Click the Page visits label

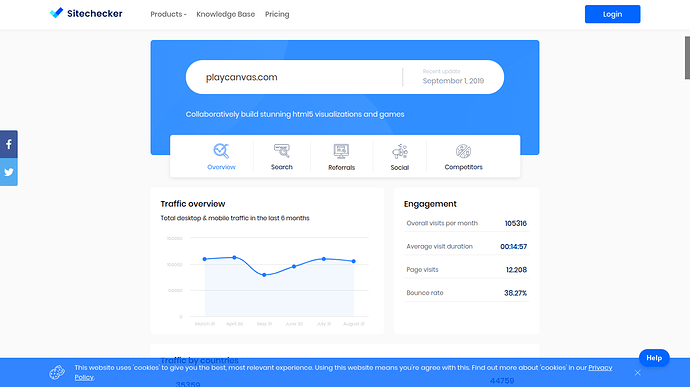[x=422, y=270]
